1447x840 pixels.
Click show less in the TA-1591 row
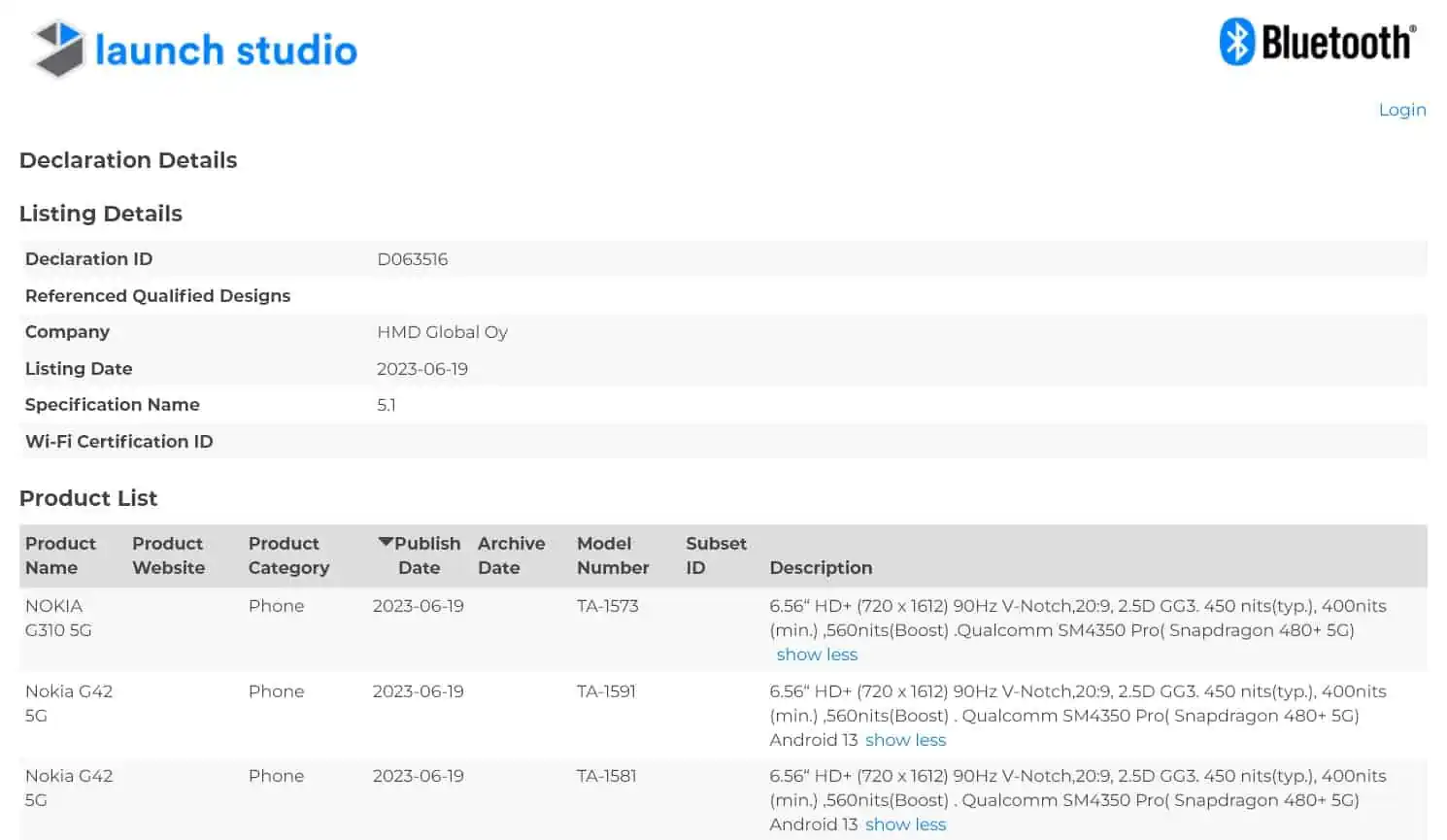click(x=905, y=740)
